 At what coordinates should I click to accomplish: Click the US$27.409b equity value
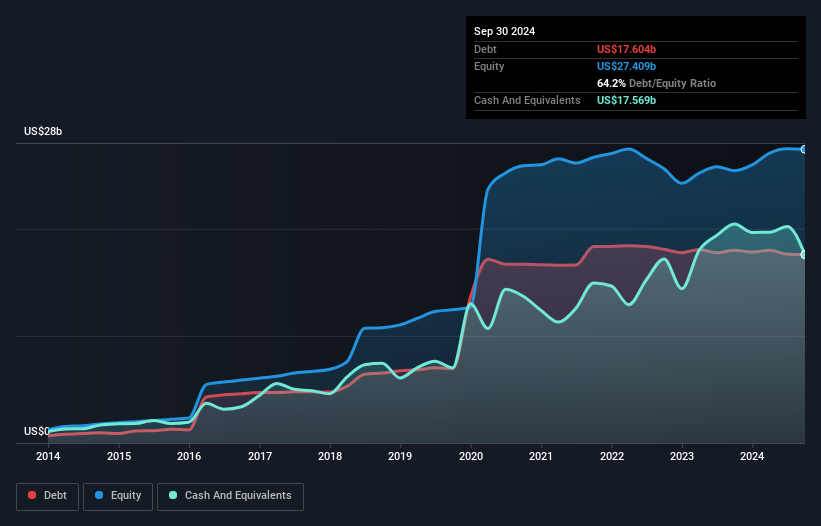pos(626,66)
